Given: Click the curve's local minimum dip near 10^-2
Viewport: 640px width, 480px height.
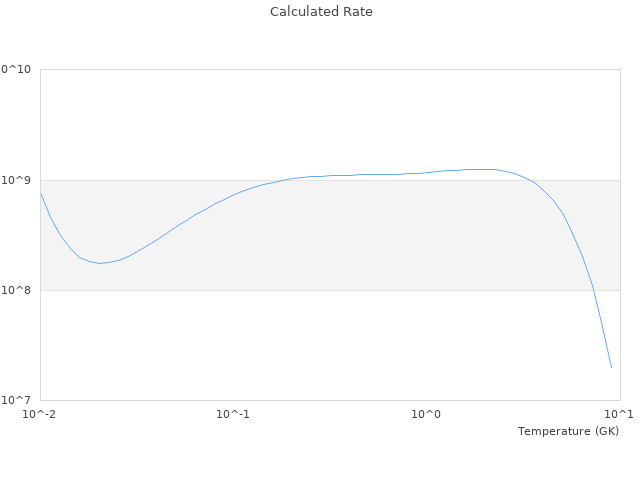Looking at the screenshot, I should tap(99, 263).
